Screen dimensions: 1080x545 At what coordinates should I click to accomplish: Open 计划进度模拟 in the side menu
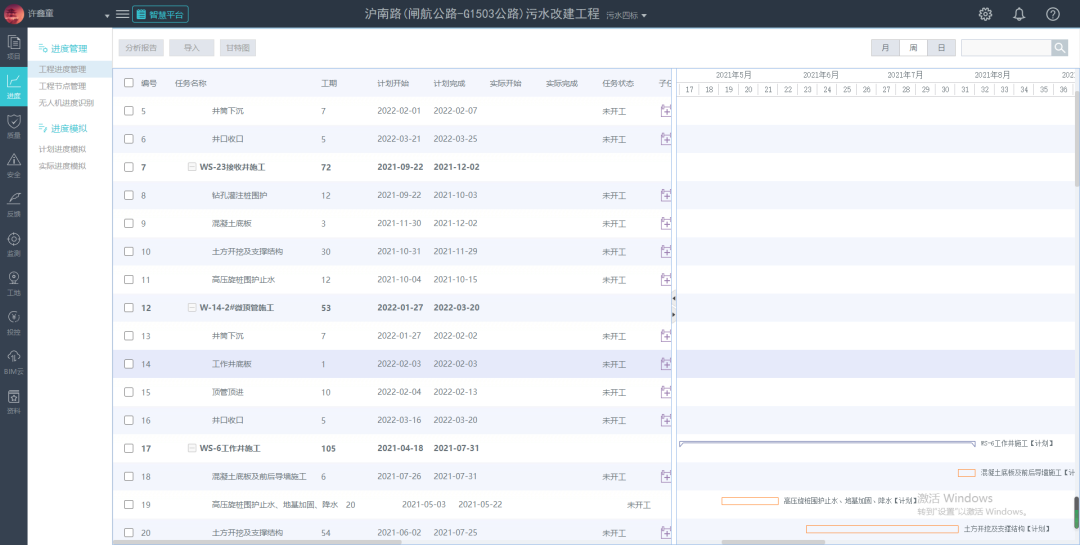(x=63, y=150)
